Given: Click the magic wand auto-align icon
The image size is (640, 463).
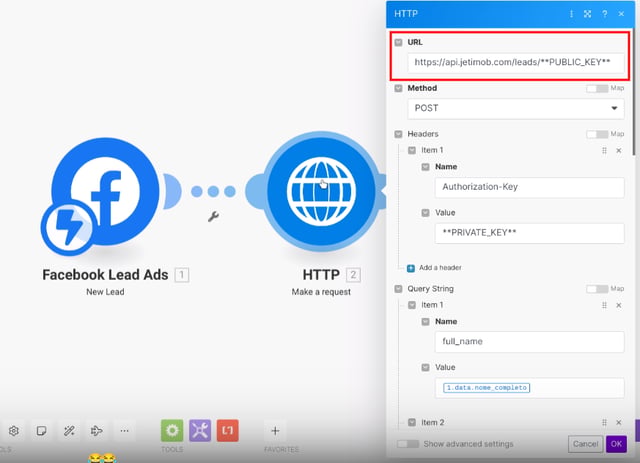Looking at the screenshot, I should click(69, 431).
